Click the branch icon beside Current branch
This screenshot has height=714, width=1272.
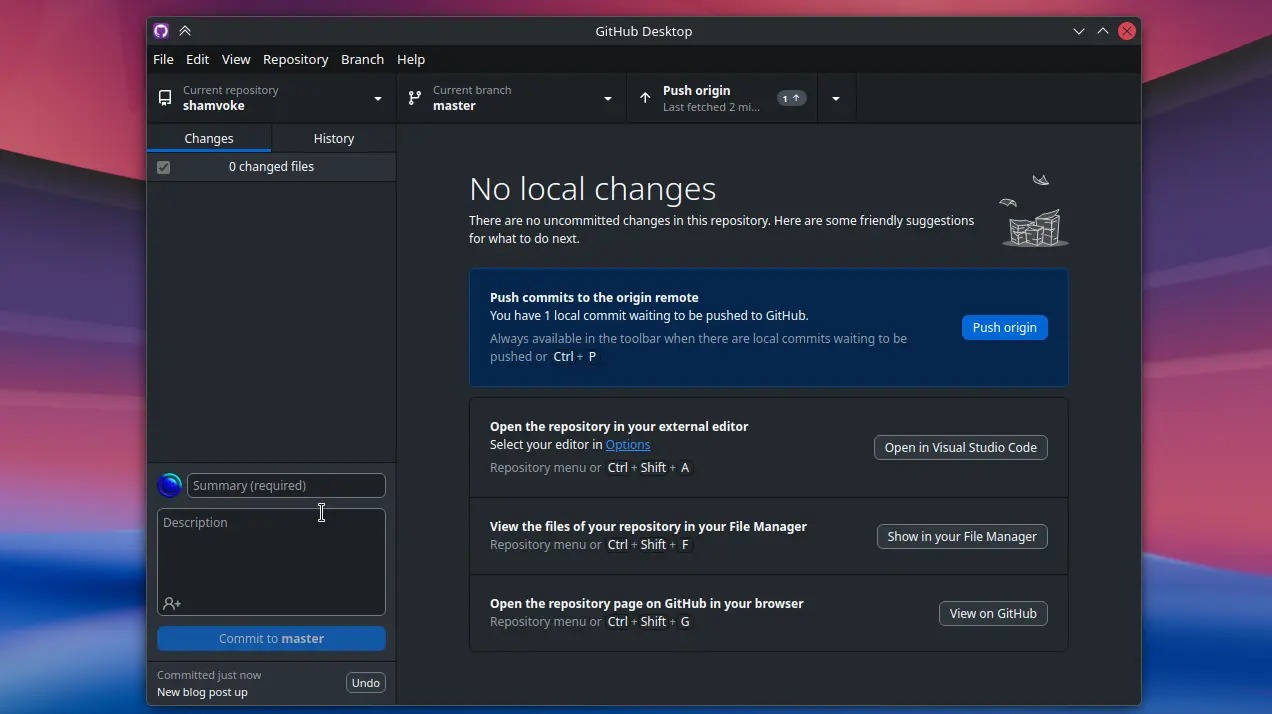coord(415,98)
